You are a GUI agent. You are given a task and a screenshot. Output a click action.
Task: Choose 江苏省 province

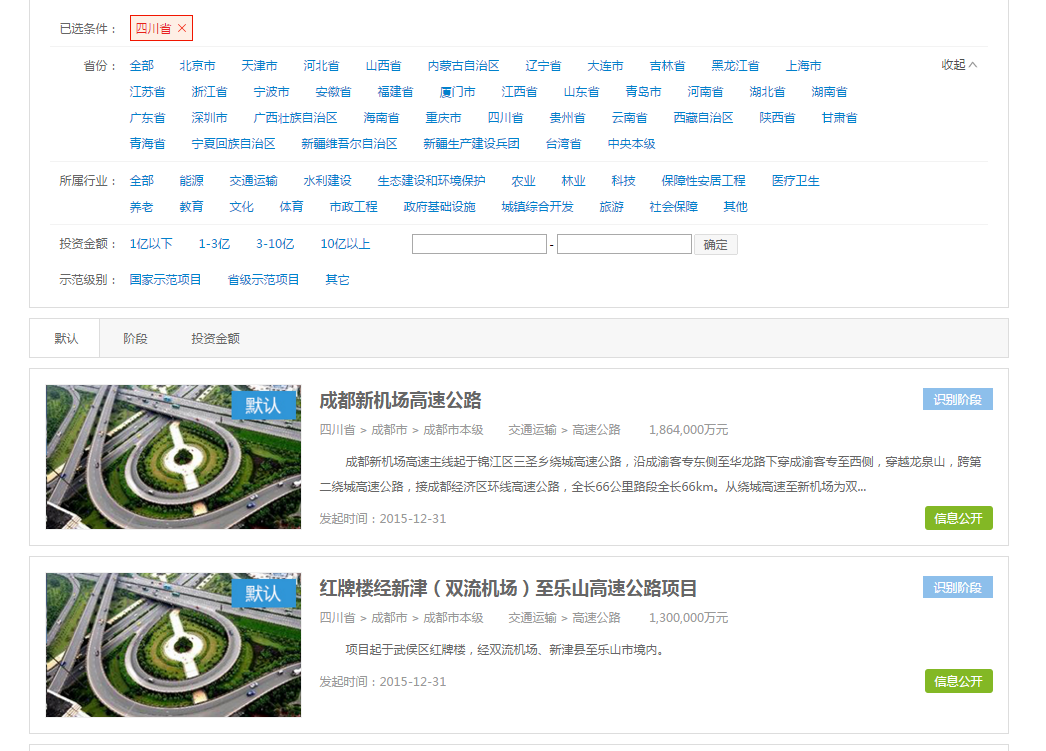(147, 91)
